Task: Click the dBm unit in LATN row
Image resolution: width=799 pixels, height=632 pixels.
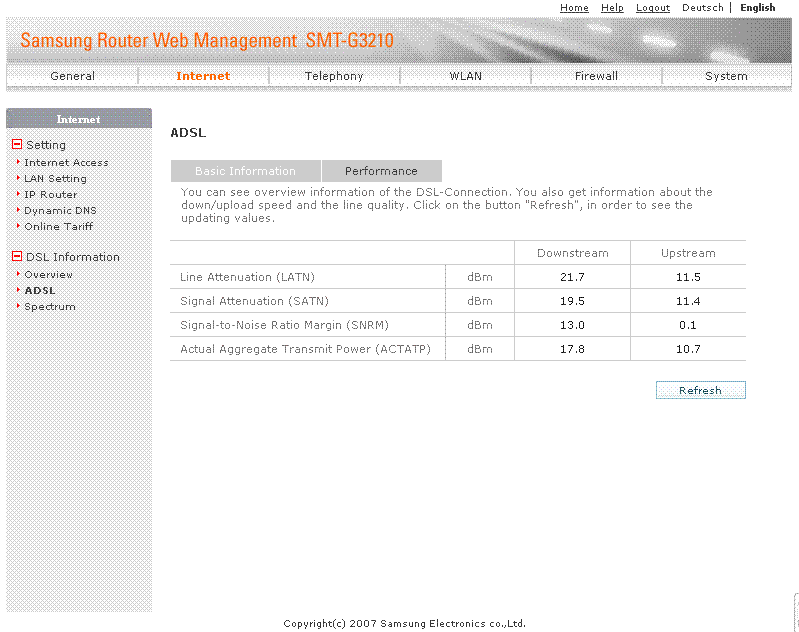Action: (x=480, y=277)
